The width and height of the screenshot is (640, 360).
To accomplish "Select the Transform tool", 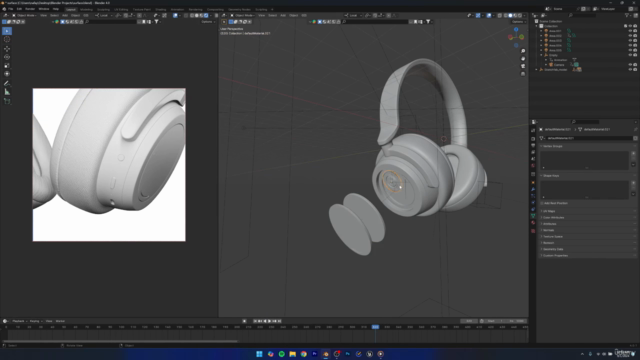I will coord(7,74).
